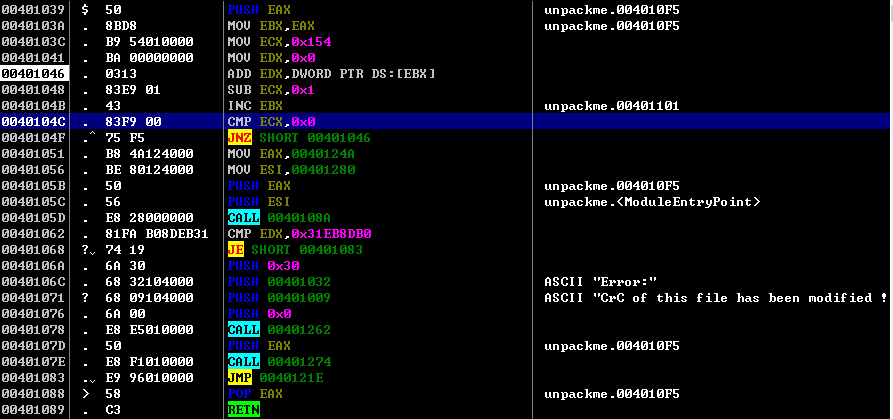Click comment unpackme.<ModuleEntryPoint>
Screen dimensions: 893x419
coord(652,202)
